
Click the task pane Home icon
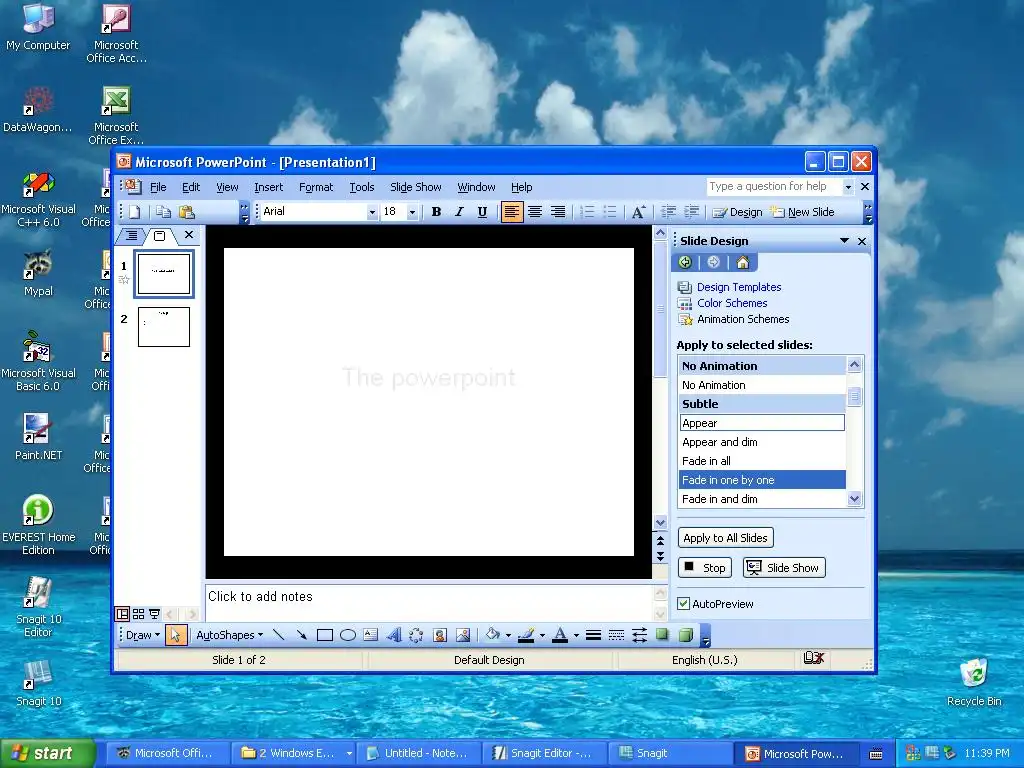coord(743,263)
